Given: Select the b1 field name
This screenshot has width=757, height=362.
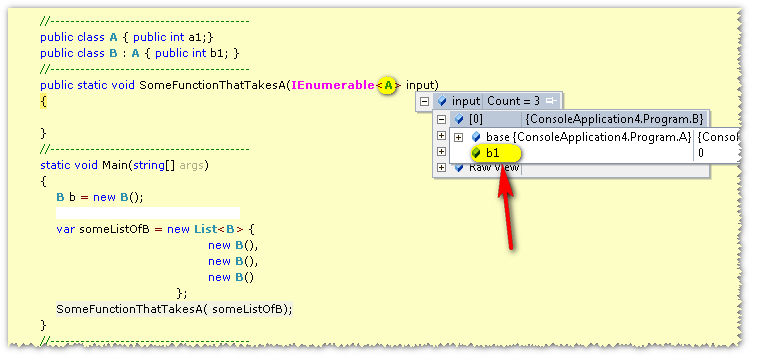Looking at the screenshot, I should [492, 153].
